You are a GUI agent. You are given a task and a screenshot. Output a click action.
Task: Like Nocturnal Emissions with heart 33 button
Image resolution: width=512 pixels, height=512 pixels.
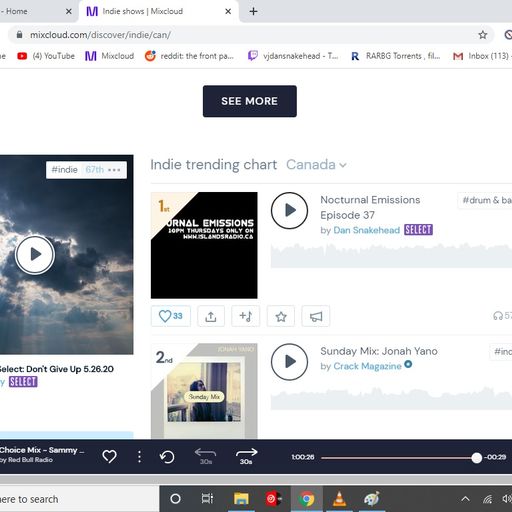pyautogui.click(x=171, y=316)
